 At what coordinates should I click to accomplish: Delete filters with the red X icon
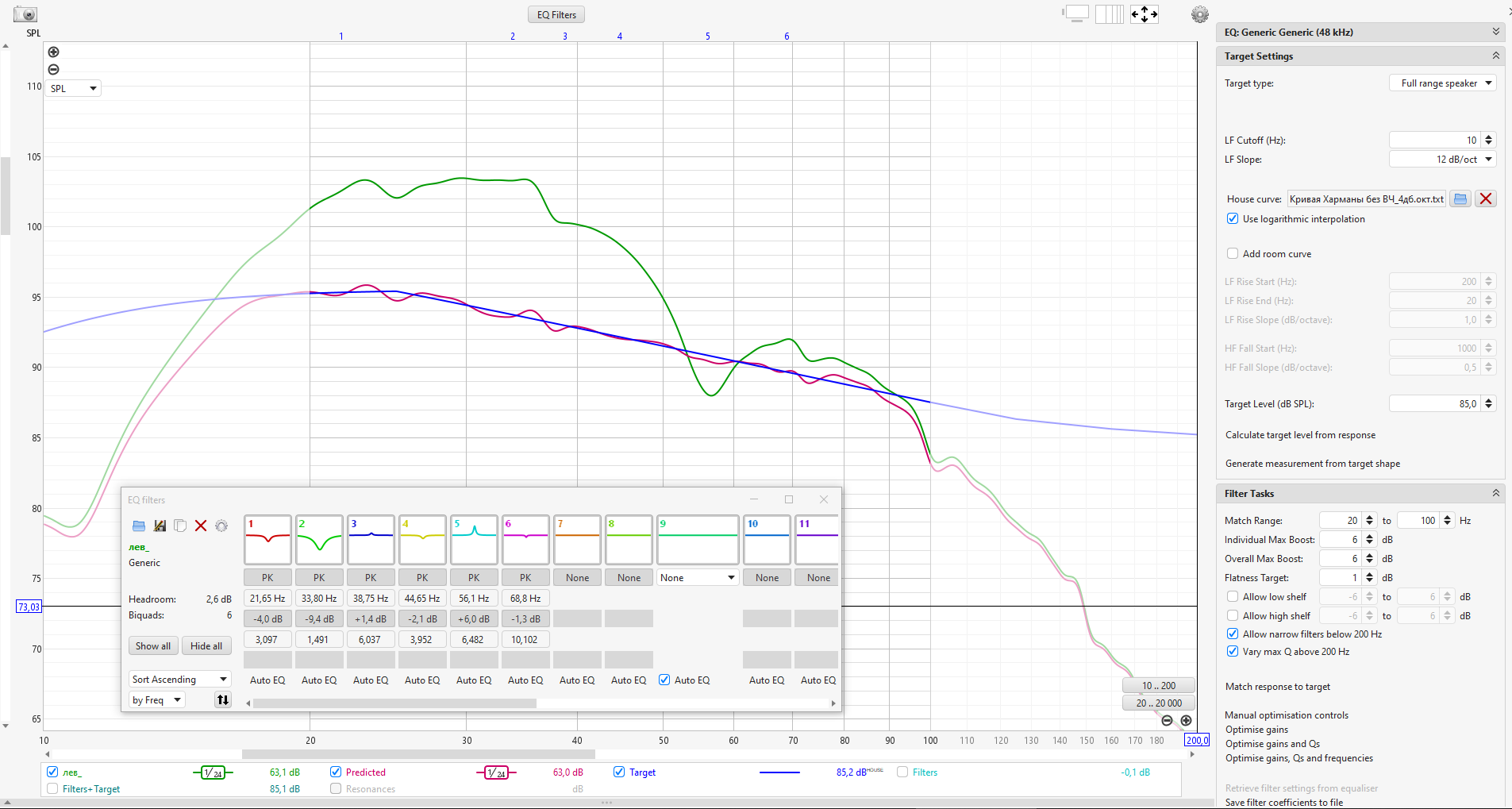click(201, 526)
